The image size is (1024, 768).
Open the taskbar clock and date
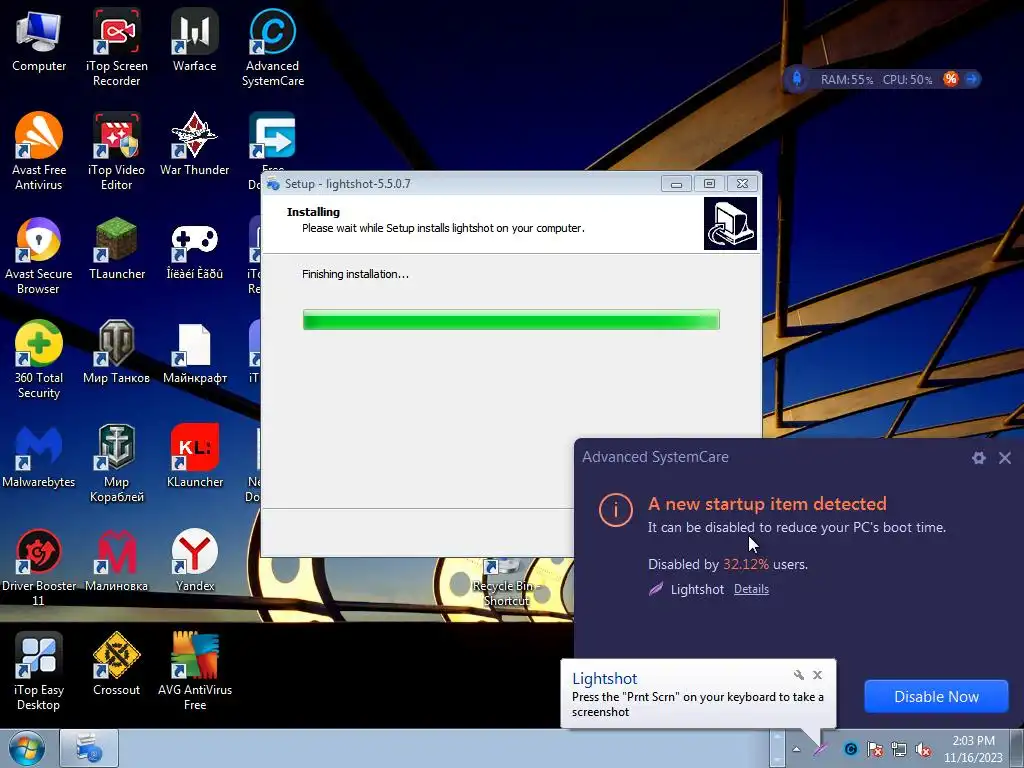tap(973, 749)
